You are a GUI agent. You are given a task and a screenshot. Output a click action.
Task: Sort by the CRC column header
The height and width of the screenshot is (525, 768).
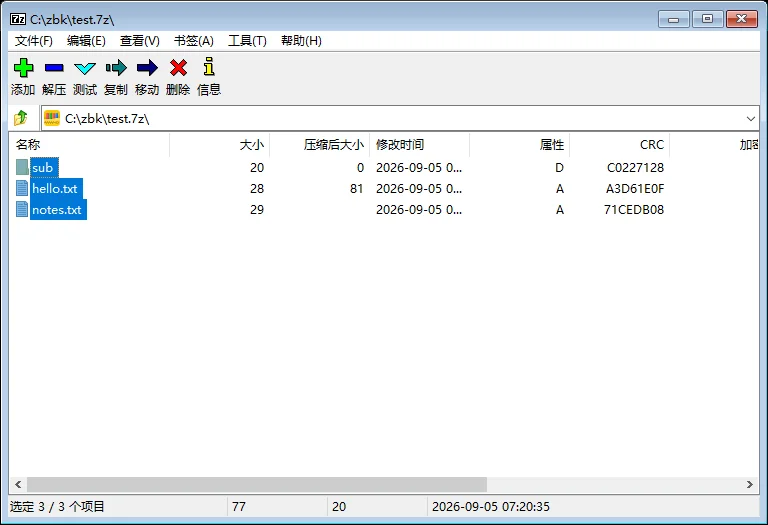click(619, 144)
